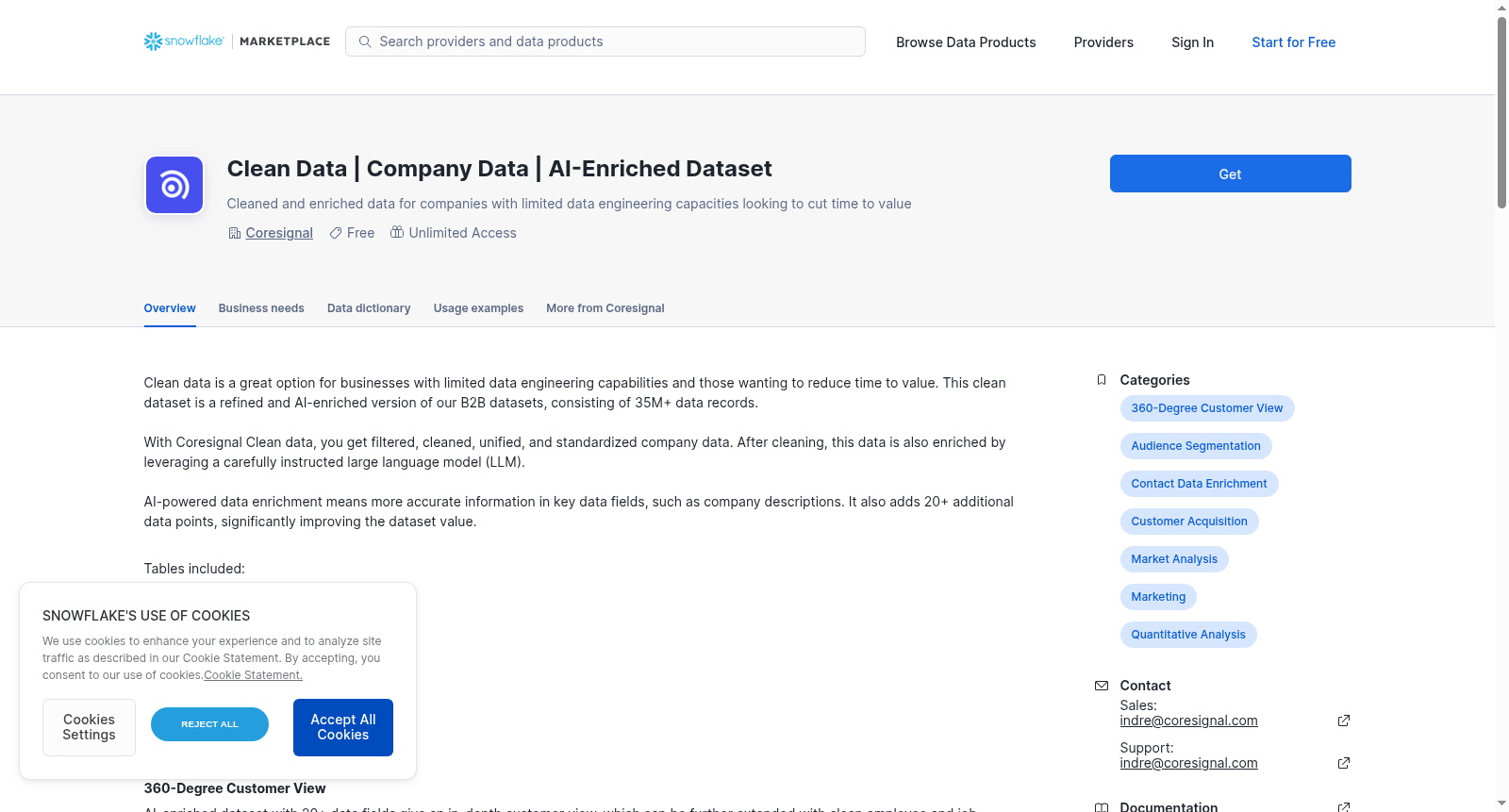The image size is (1509, 812).
Task: Click Browse Data Products menu
Action: click(x=966, y=42)
